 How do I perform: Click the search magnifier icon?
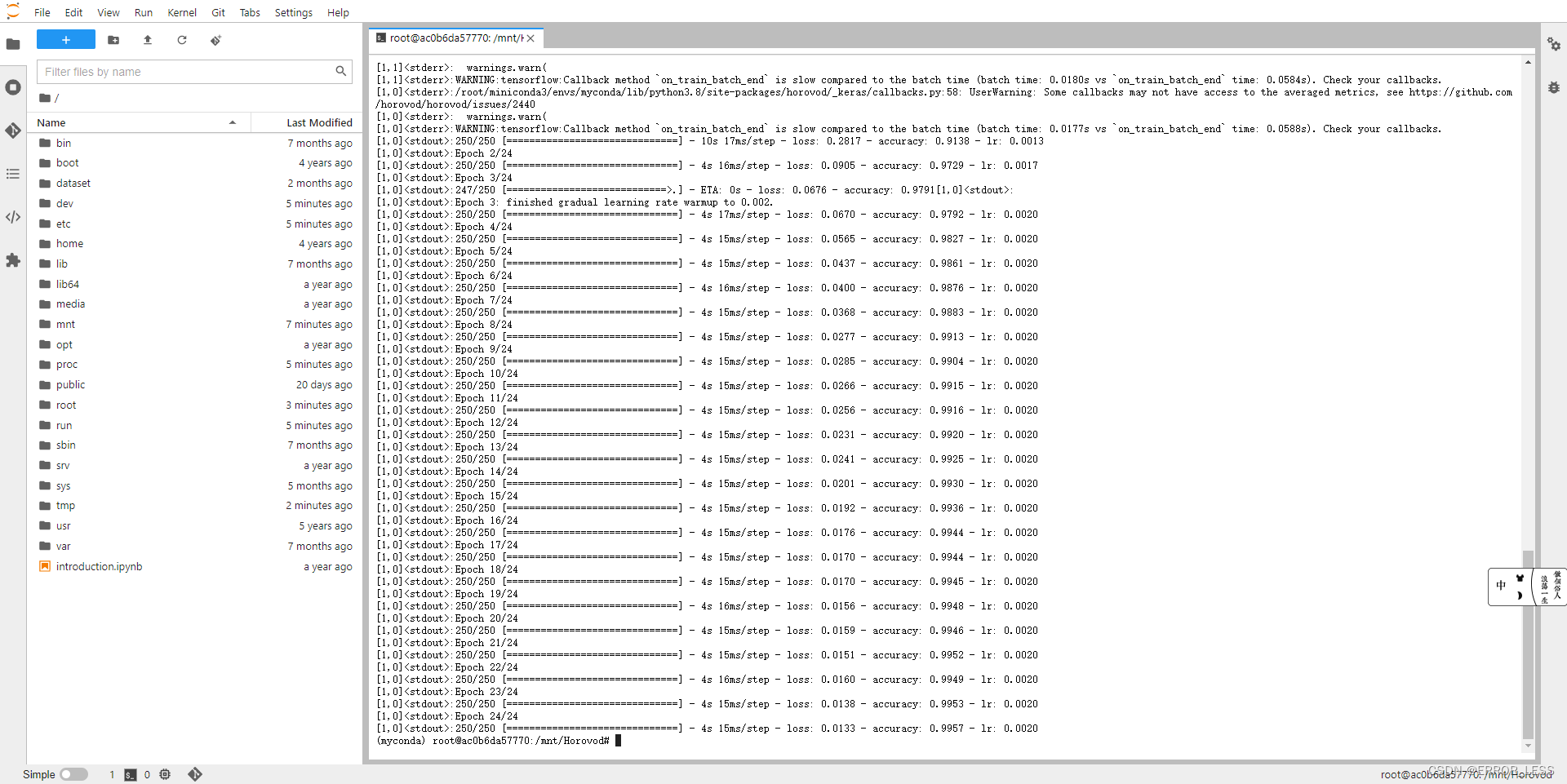[341, 72]
